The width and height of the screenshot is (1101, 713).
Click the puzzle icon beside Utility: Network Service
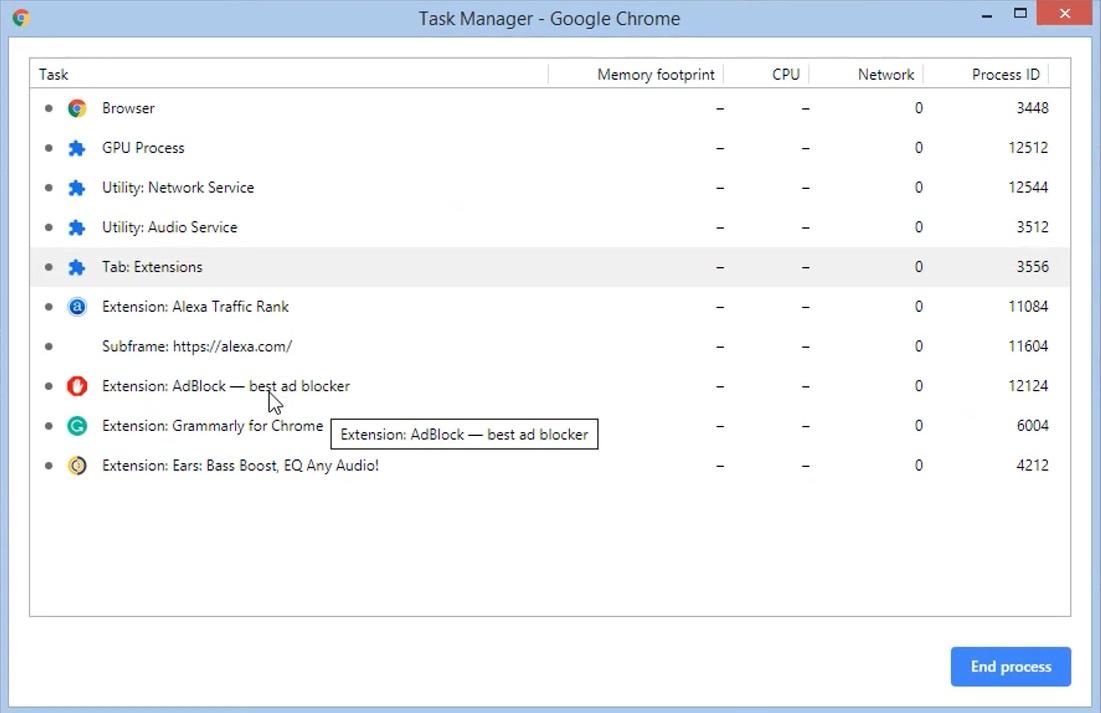77,188
